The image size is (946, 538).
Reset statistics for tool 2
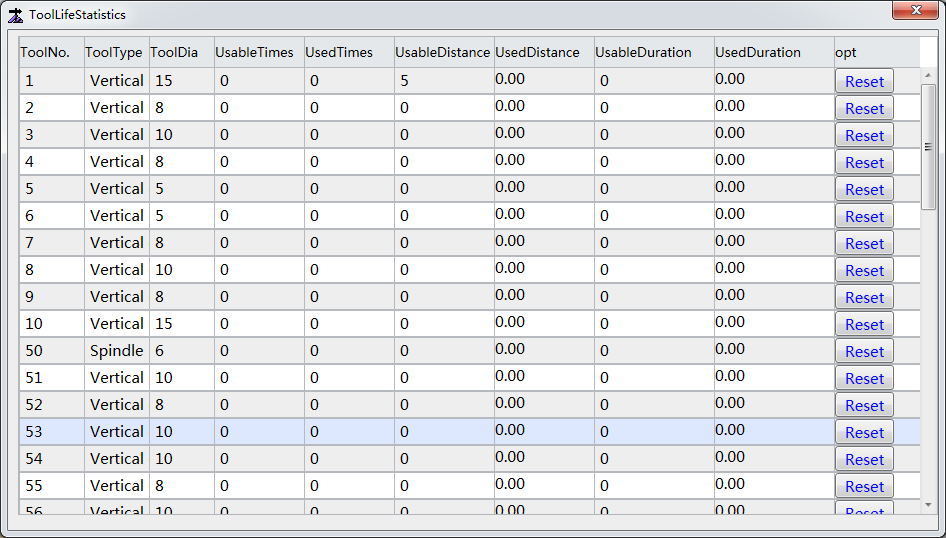[864, 109]
